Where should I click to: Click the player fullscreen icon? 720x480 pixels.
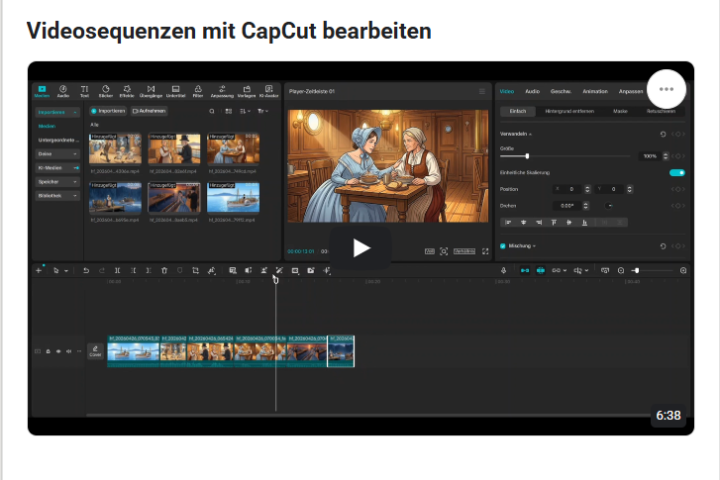(x=485, y=251)
